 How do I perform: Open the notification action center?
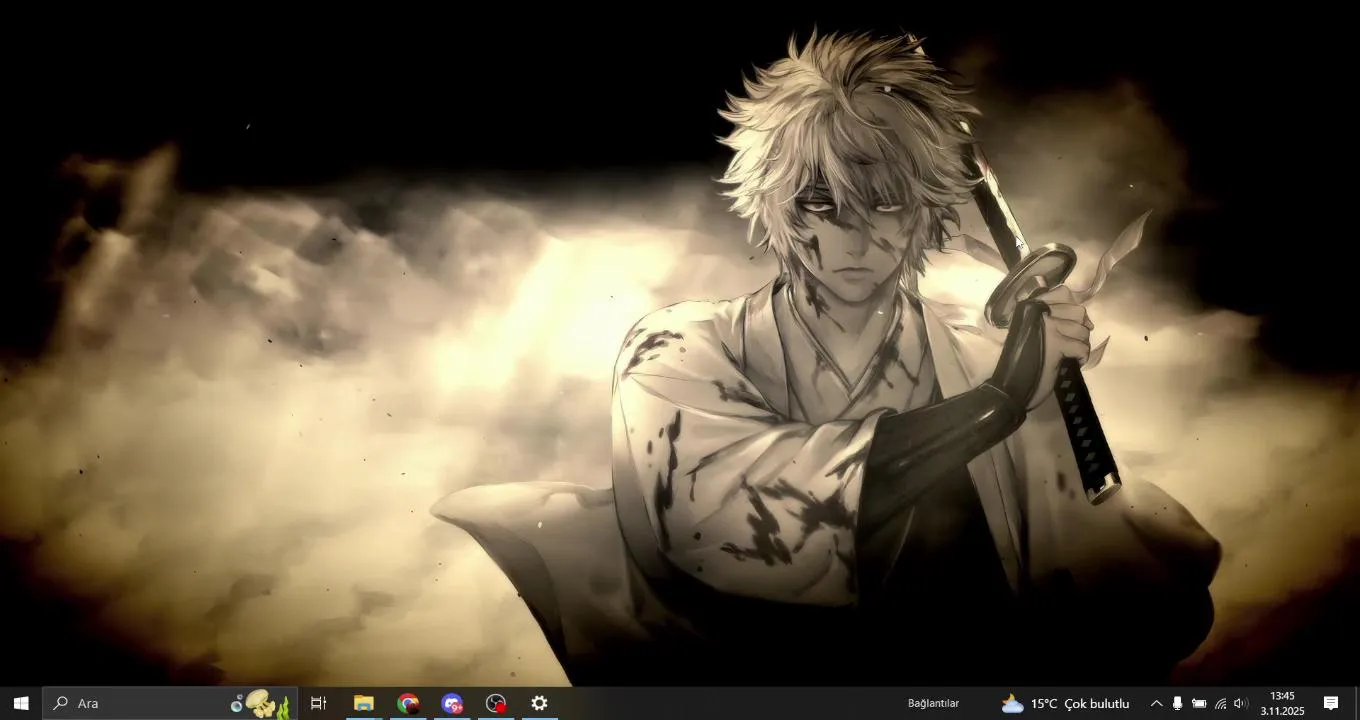click(1331, 703)
